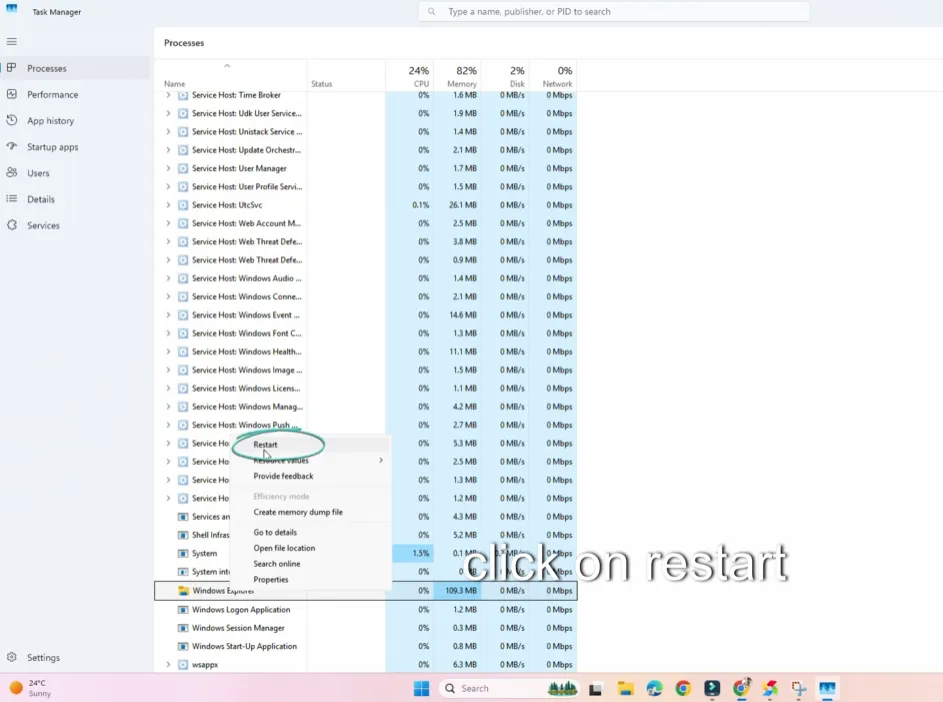Launch Microsoft Edge from the taskbar
Image resolution: width=943 pixels, height=702 pixels.
tap(654, 688)
